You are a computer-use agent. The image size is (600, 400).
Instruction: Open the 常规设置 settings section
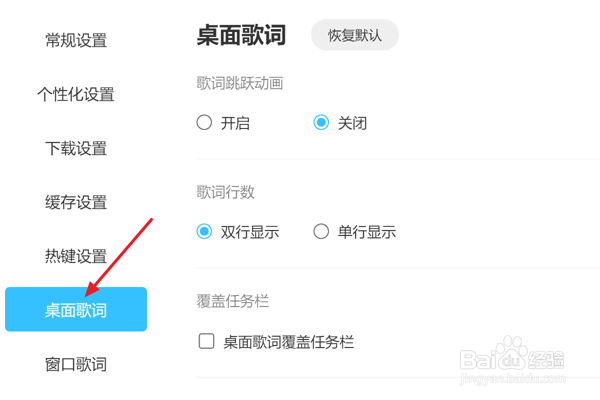click(x=76, y=40)
